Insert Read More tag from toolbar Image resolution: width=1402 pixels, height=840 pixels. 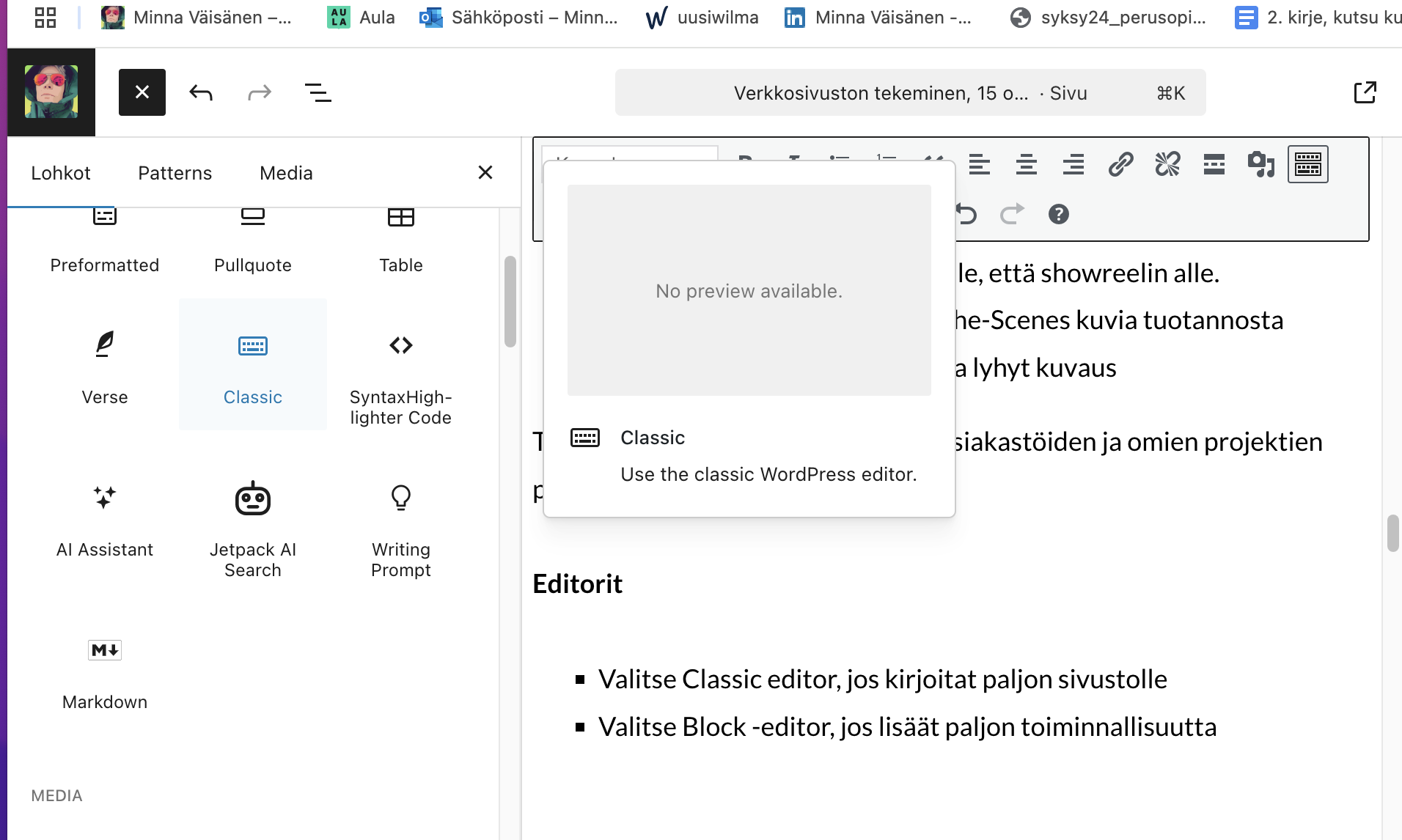1214,164
